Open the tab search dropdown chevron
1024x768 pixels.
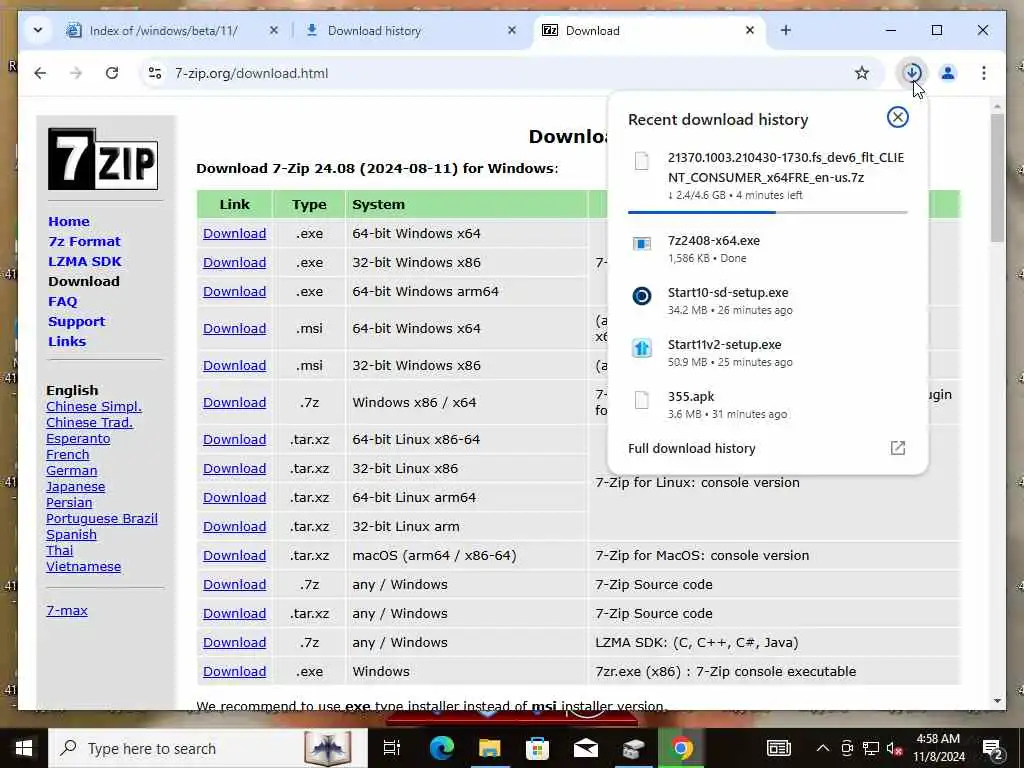pyautogui.click(x=38, y=30)
